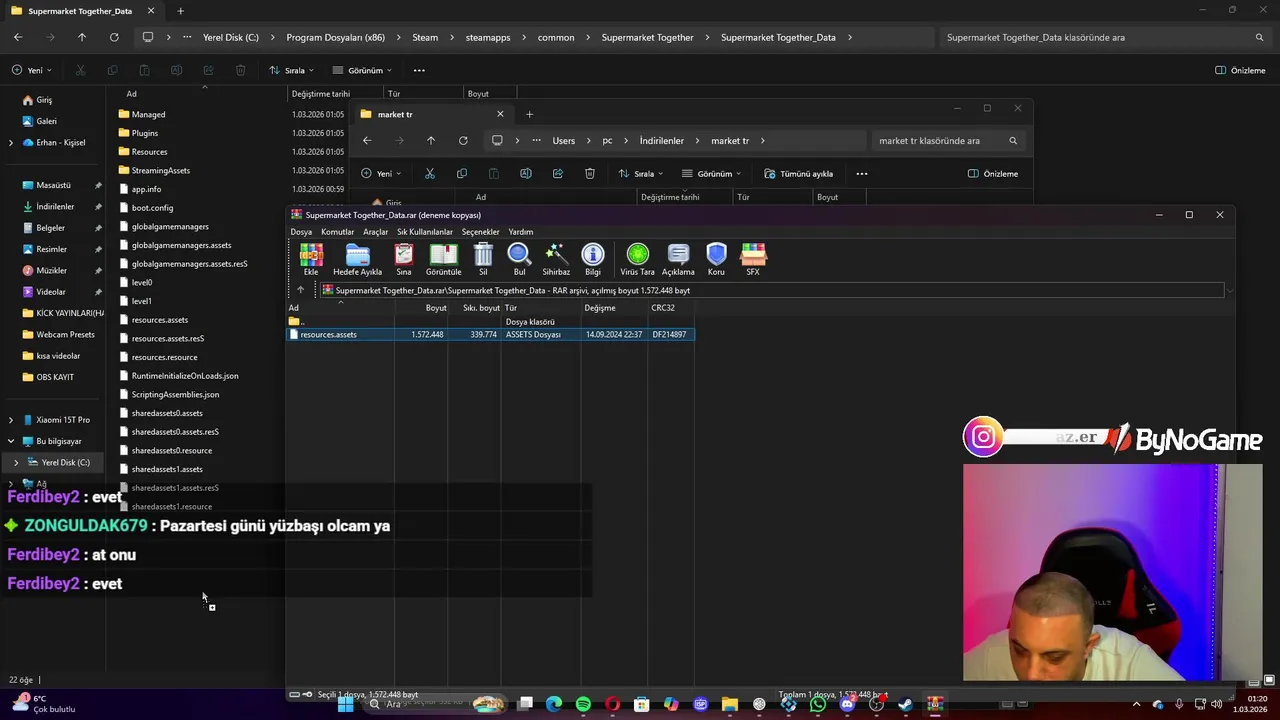This screenshot has height=720, width=1280.
Task: Click the Açıklama comment icon
Action: coord(678,259)
